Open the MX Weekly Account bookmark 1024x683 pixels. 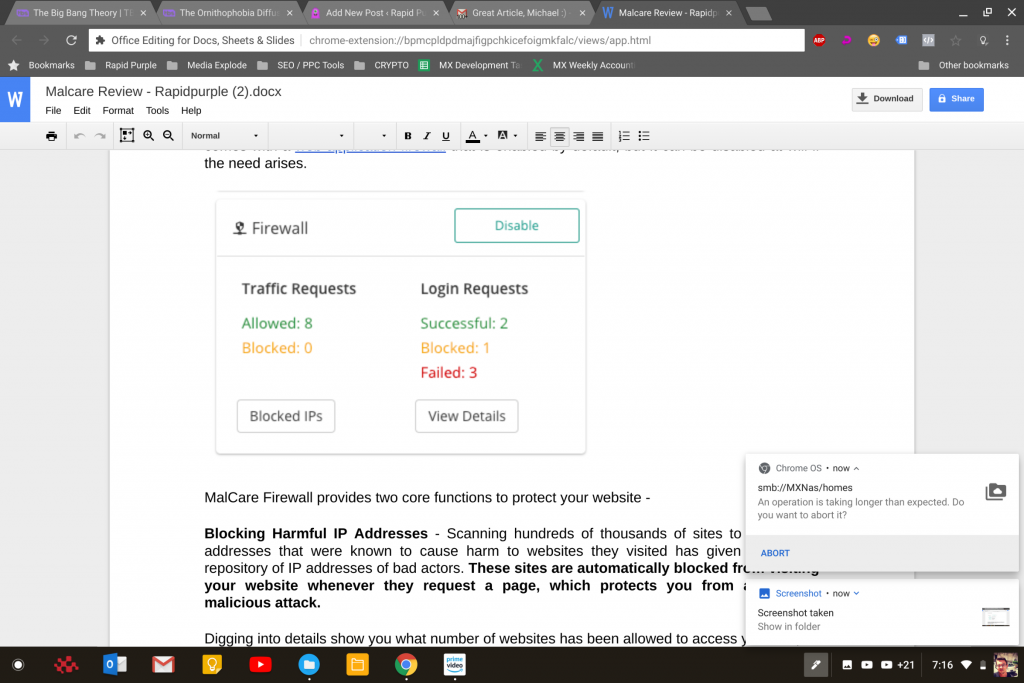coord(584,65)
